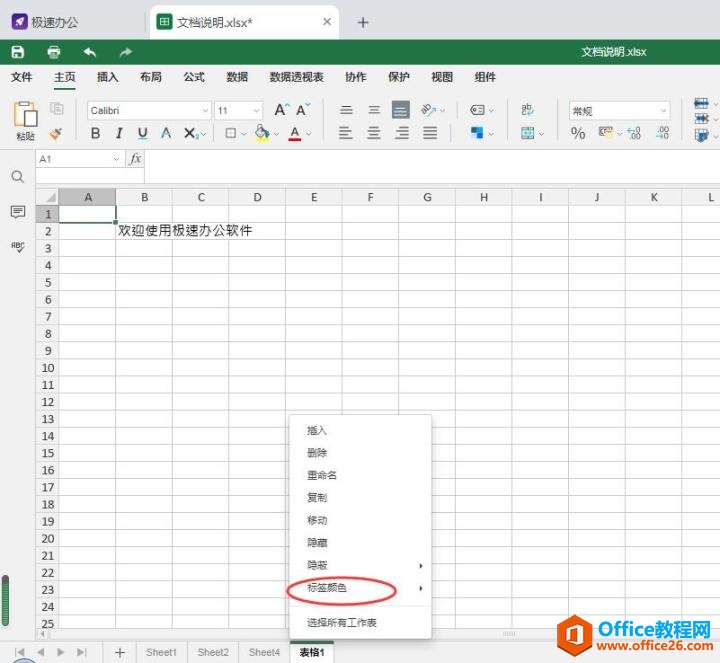
Task: Click the Print icon
Action: 54,52
